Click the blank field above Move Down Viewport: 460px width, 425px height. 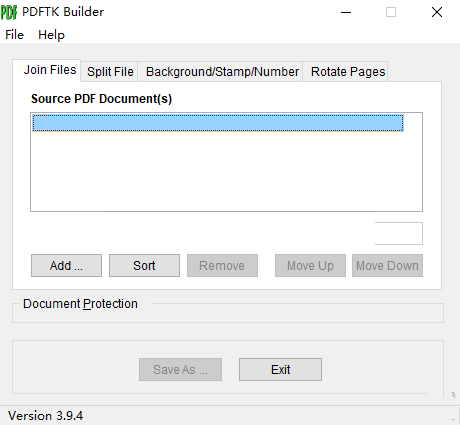tap(399, 233)
